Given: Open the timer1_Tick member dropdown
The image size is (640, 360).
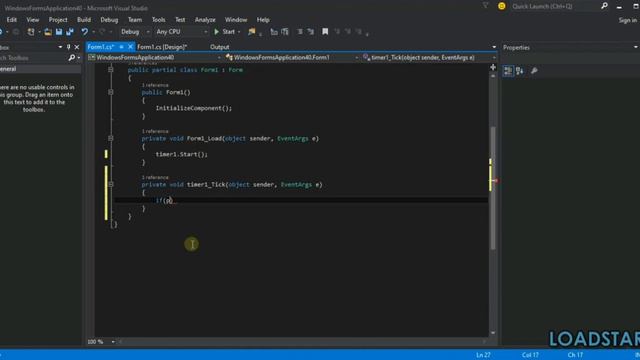Looking at the screenshot, I should click(493, 58).
